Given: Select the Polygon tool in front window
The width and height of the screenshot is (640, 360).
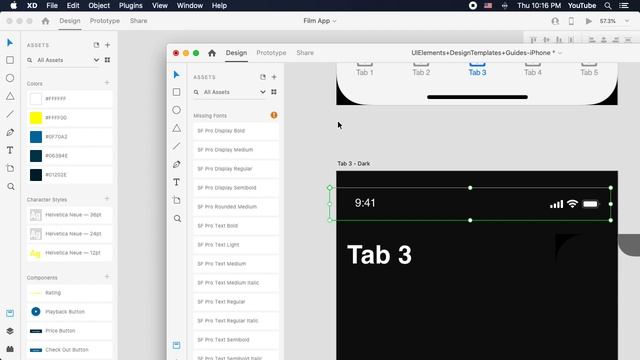Looking at the screenshot, I should (x=176, y=128).
